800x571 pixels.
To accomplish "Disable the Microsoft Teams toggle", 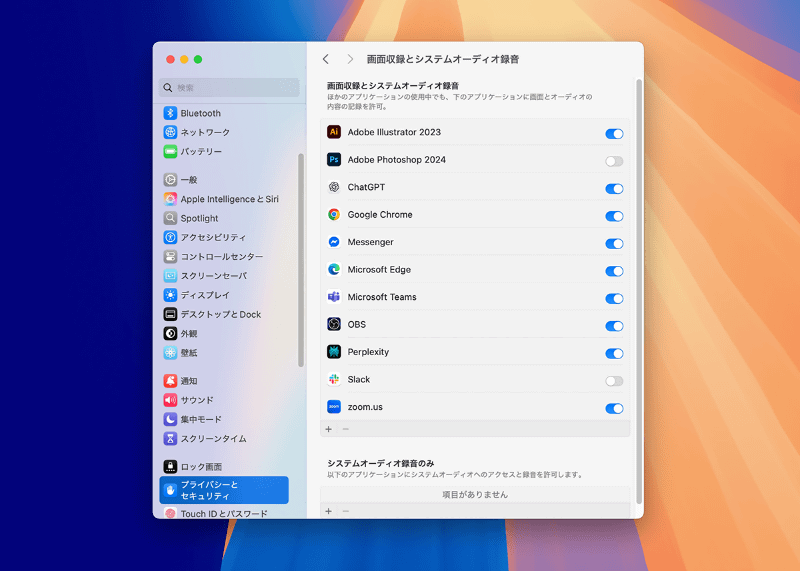I will click(614, 299).
